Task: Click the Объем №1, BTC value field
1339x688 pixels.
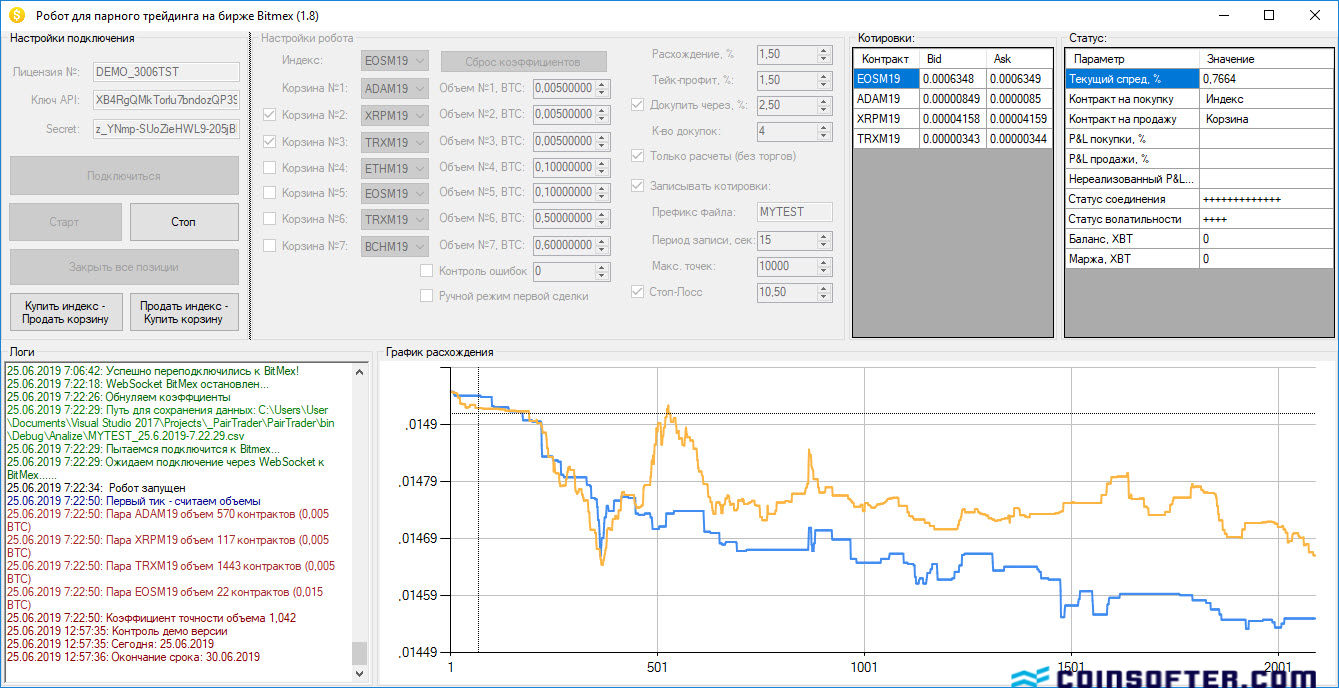Action: click(571, 88)
